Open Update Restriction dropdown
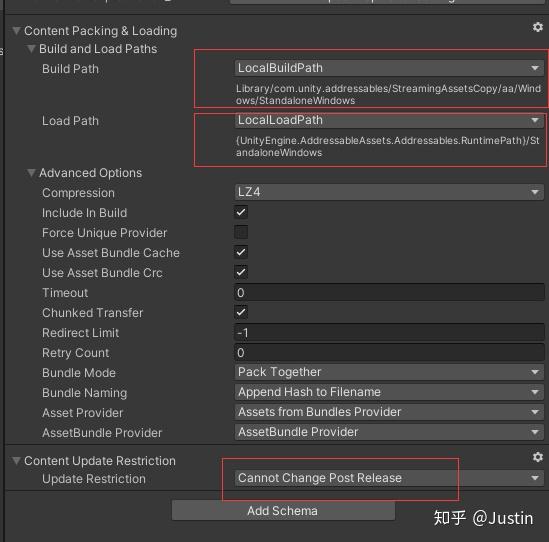The image size is (549, 542). [389, 478]
